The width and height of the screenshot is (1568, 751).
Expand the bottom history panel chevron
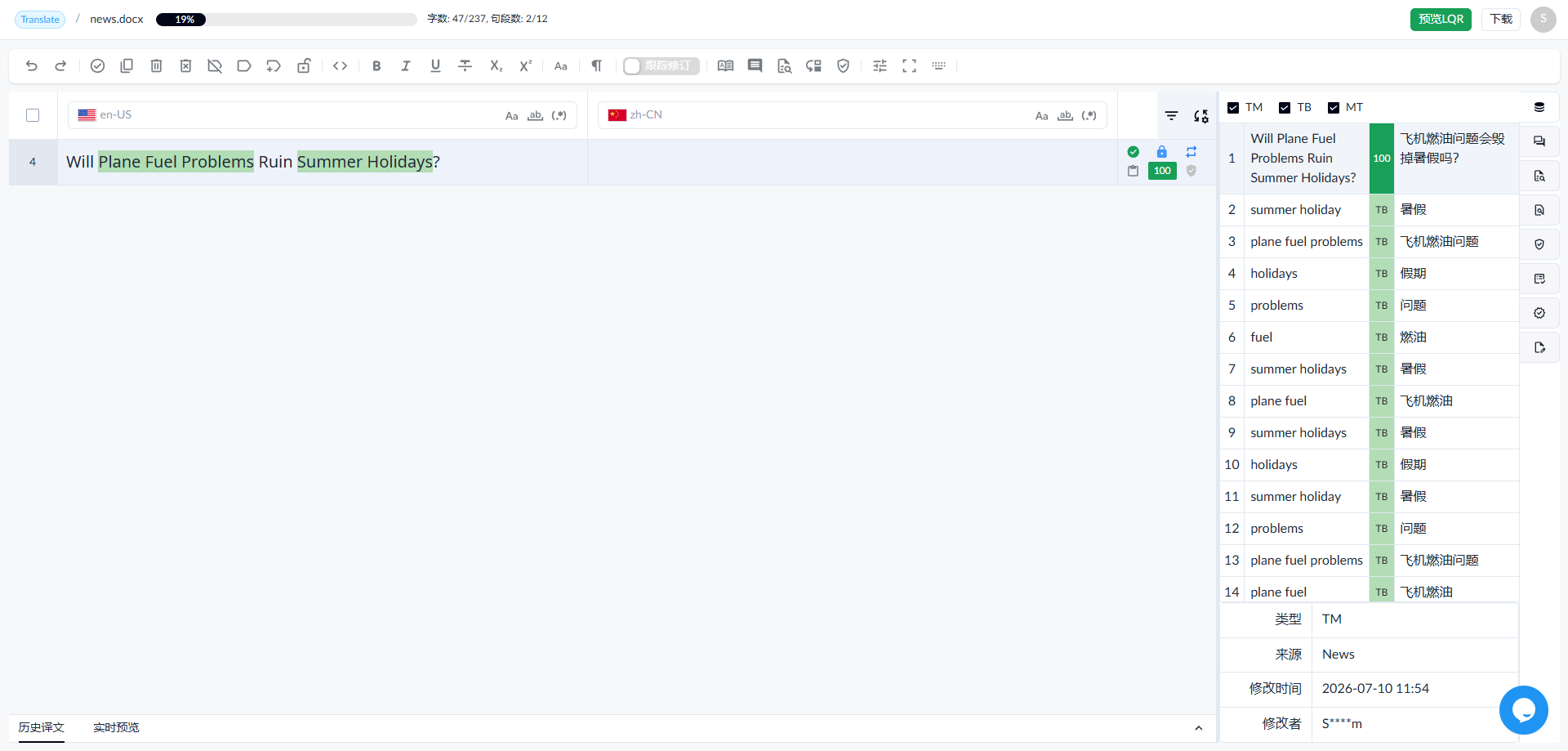1198,728
